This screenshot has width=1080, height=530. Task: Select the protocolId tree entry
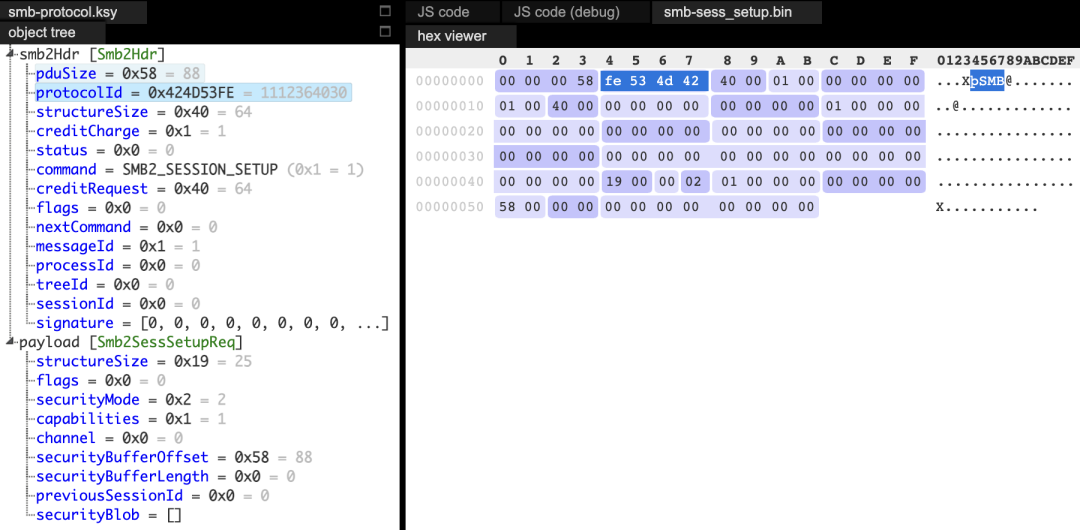coord(193,92)
